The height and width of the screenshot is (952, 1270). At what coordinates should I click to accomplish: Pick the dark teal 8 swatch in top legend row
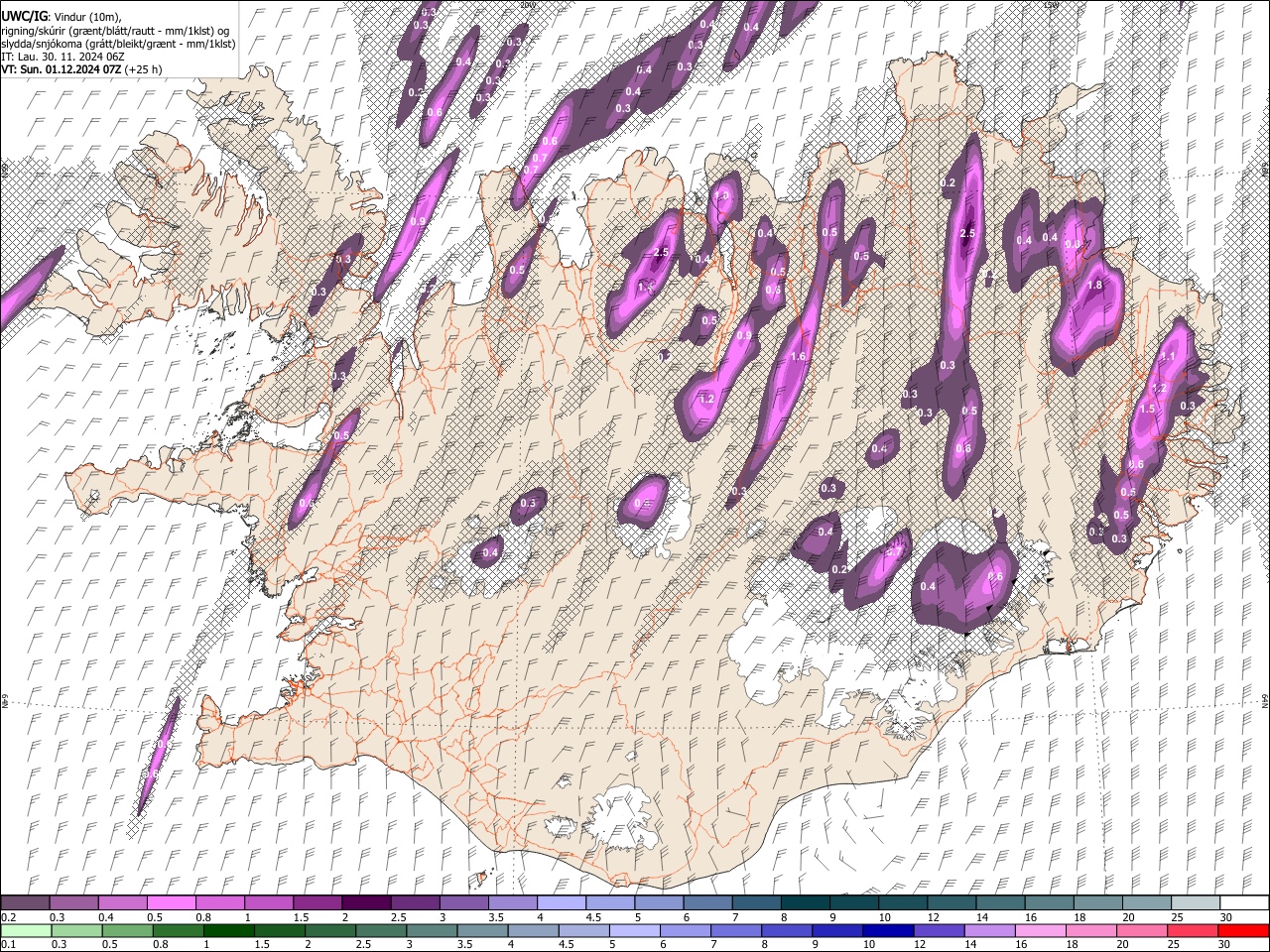pos(804,903)
